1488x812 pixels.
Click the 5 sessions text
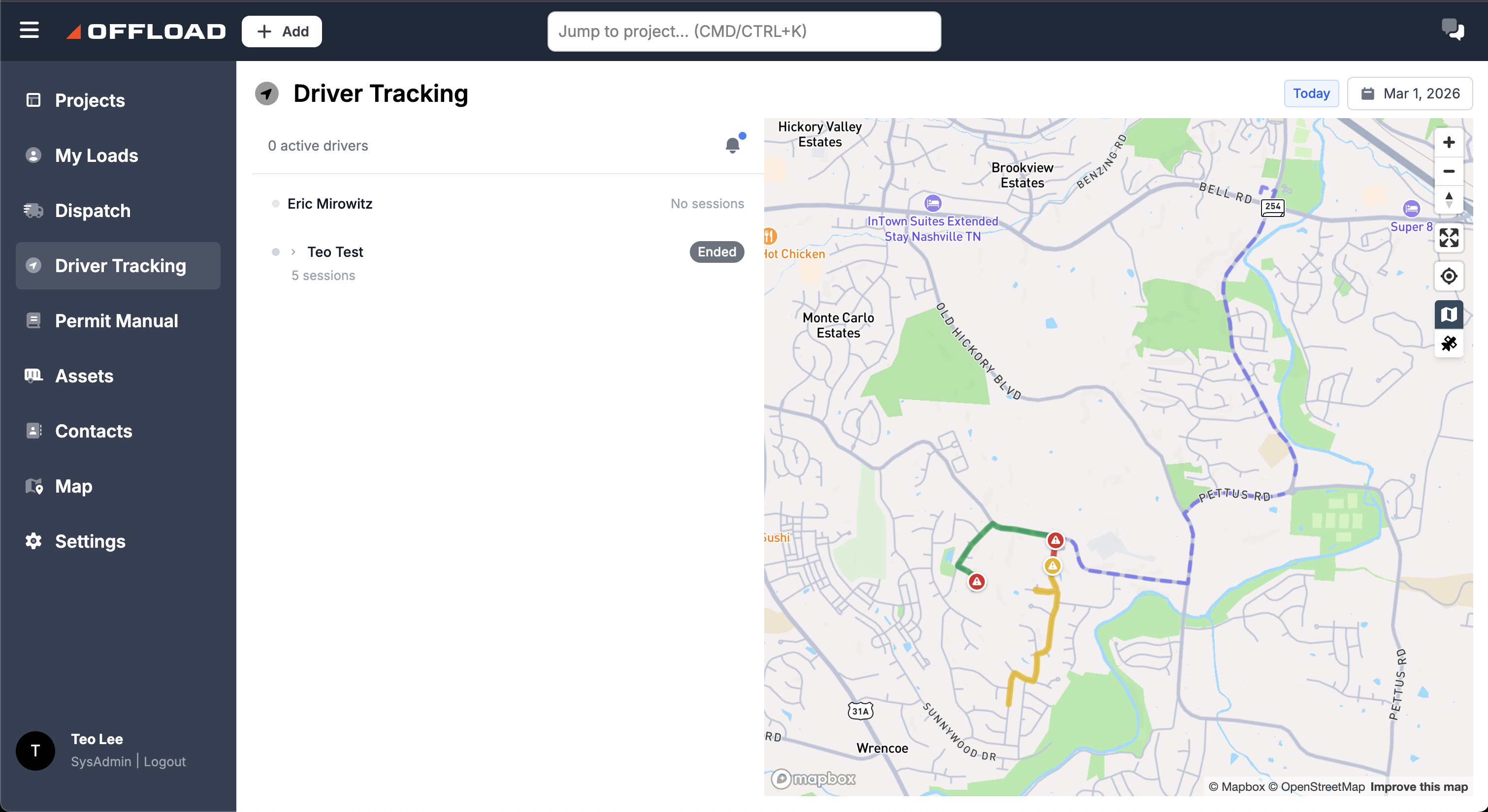323,276
